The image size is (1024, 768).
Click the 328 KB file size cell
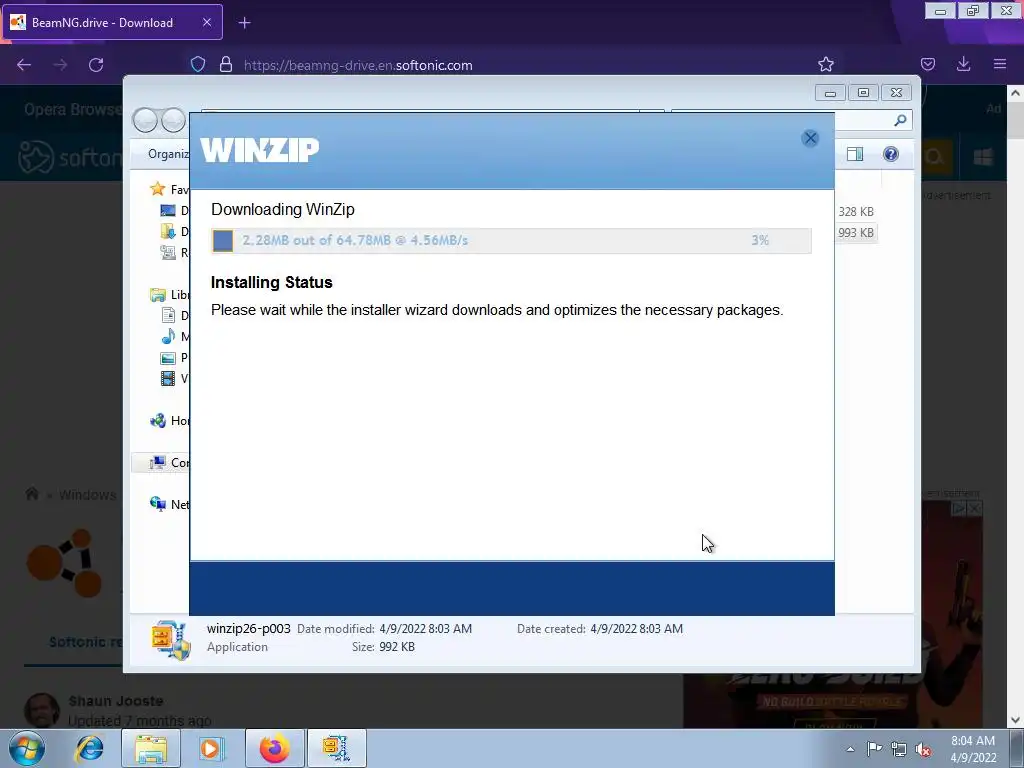click(x=856, y=212)
